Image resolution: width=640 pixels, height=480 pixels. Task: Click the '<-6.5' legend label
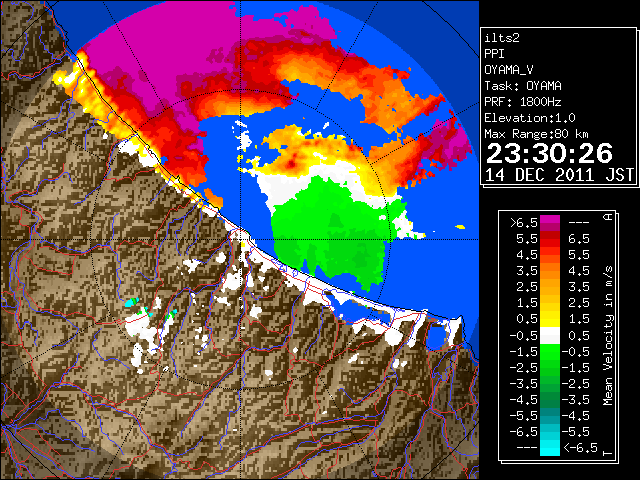tap(580, 447)
